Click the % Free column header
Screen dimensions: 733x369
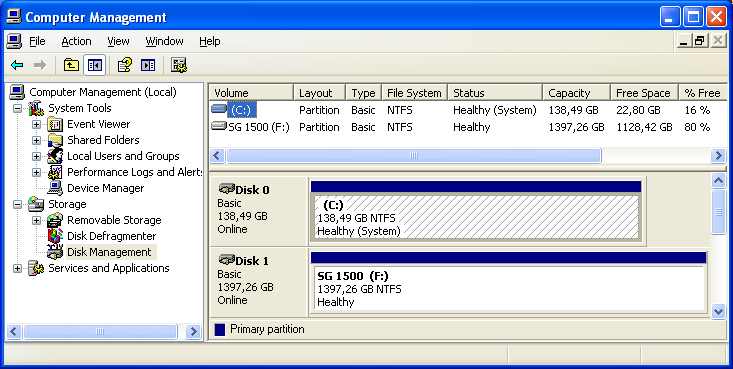click(x=703, y=93)
